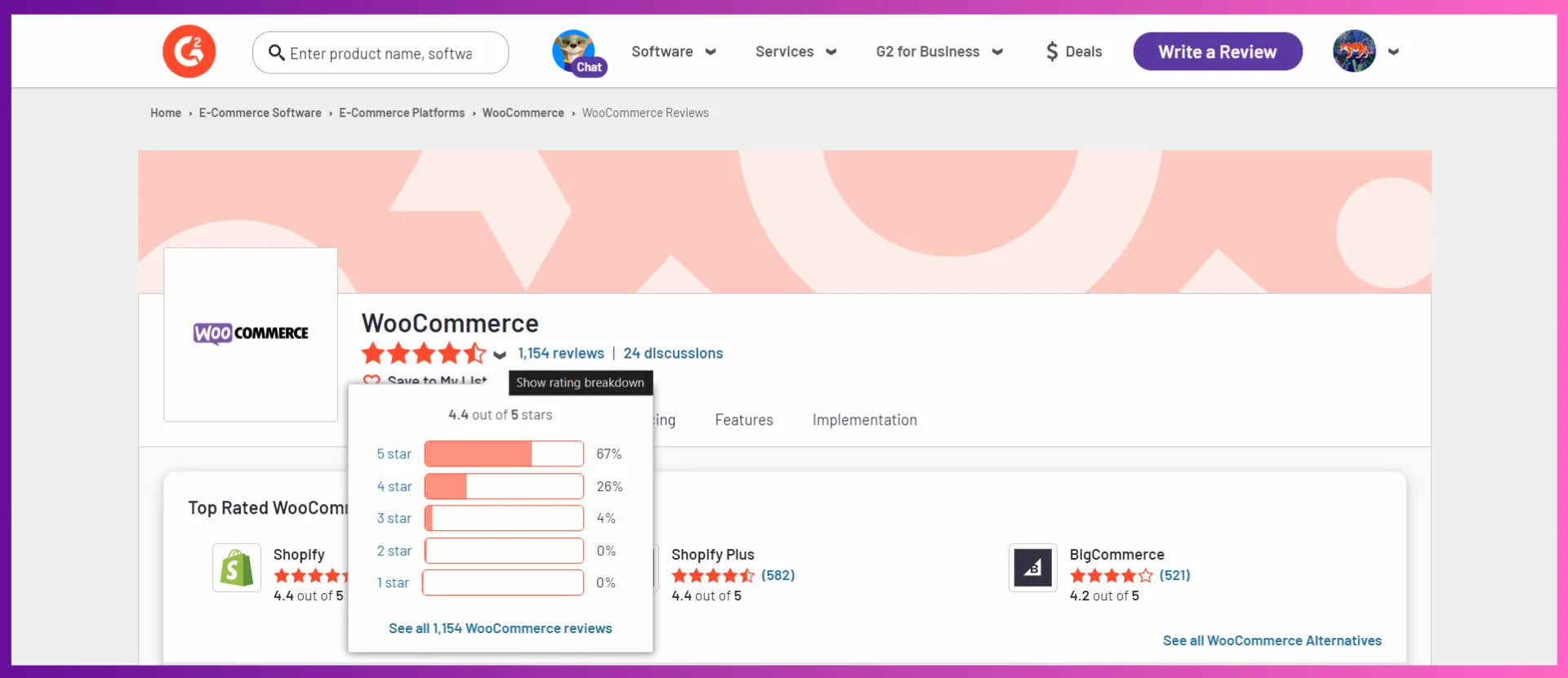Click the WooCommerce product title
Screen dimensions: 1568x678
pyautogui.click(x=450, y=323)
